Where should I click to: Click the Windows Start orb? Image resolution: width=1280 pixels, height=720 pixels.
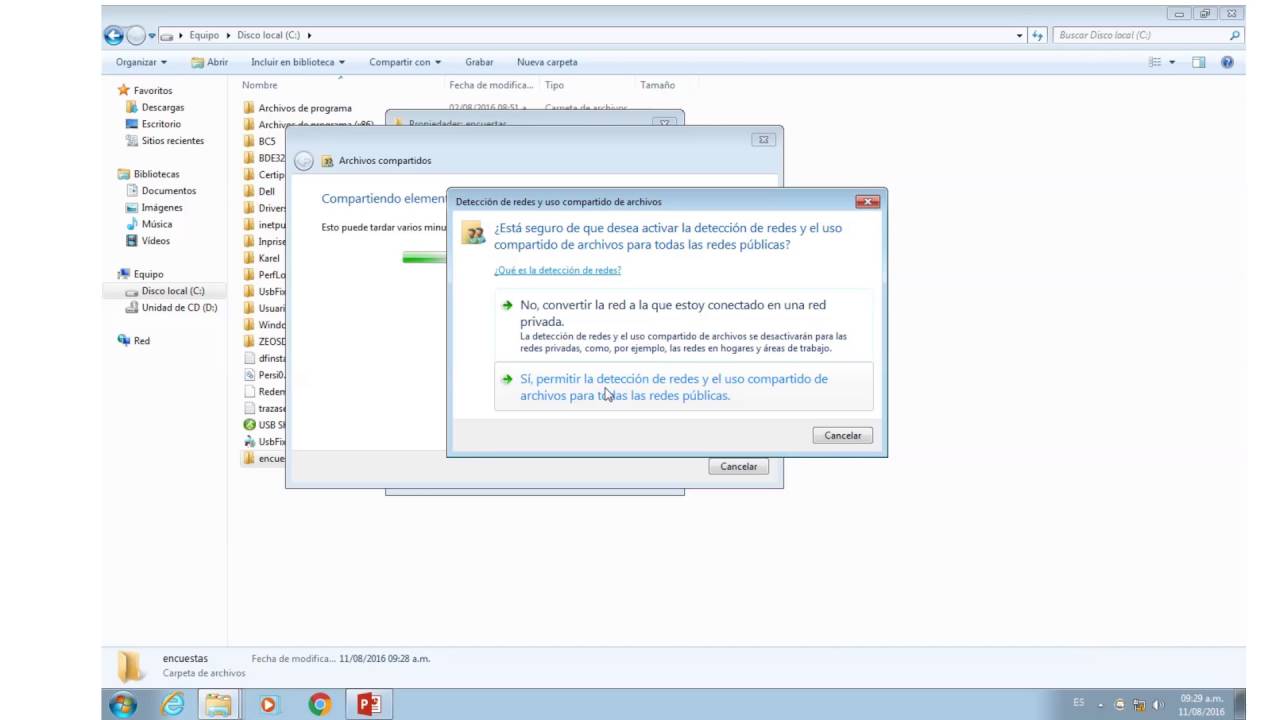click(x=123, y=705)
